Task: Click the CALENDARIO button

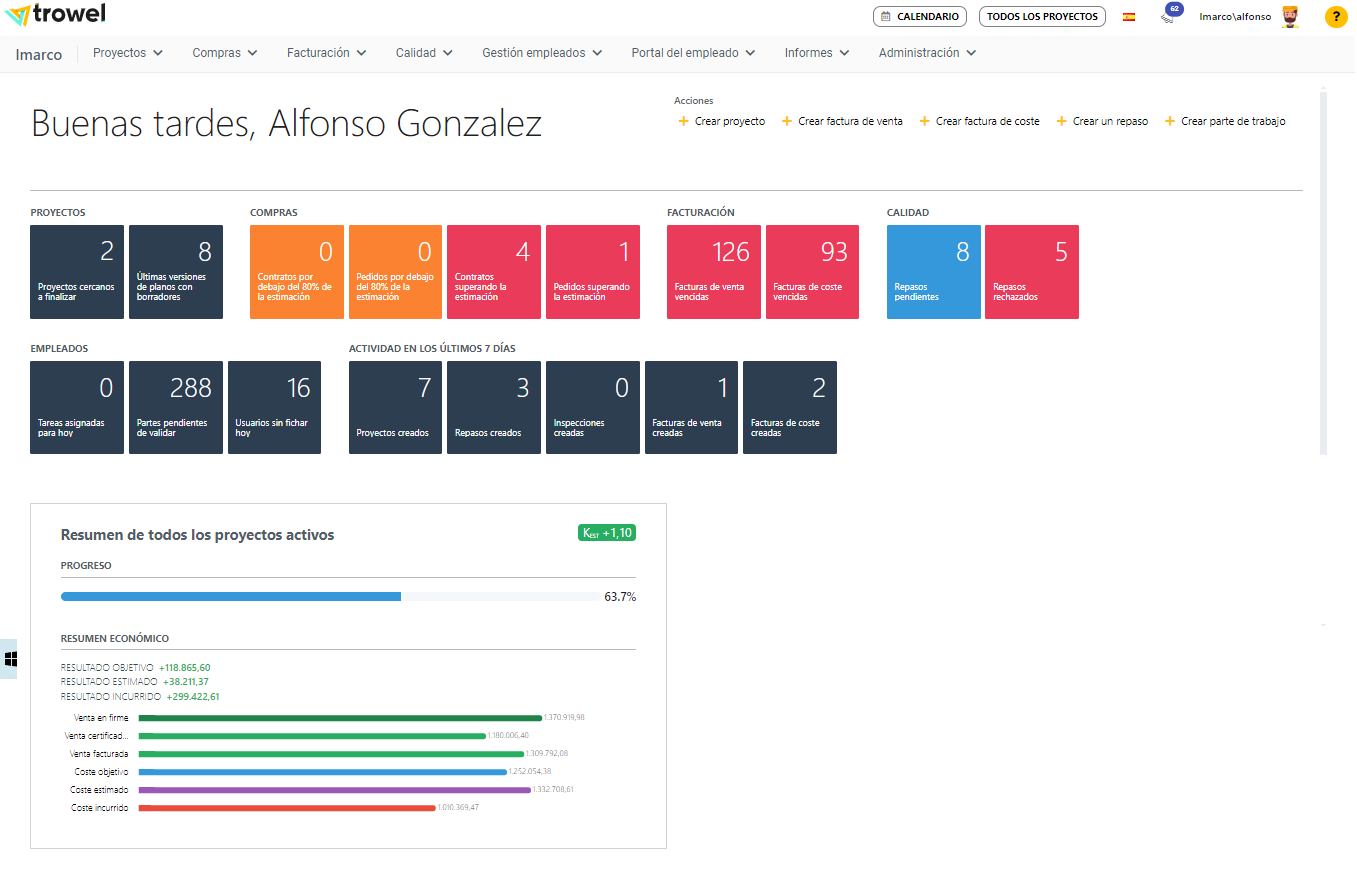Action: [919, 17]
